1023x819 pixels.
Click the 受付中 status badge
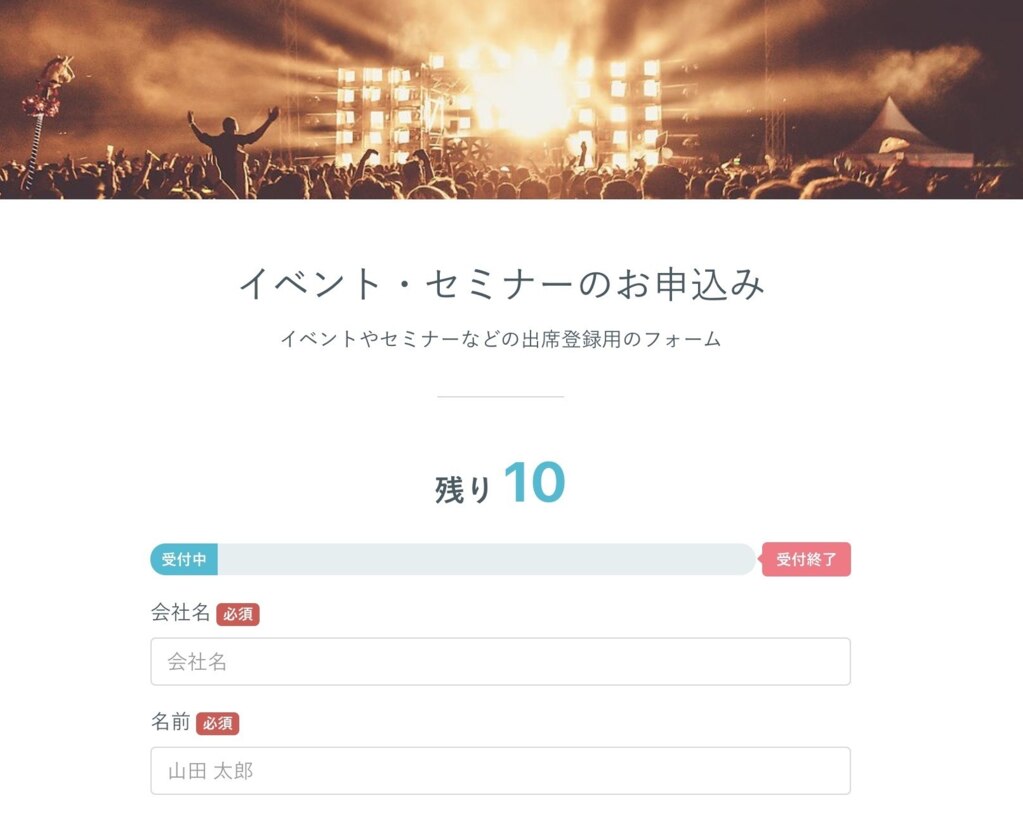pyautogui.click(x=184, y=559)
